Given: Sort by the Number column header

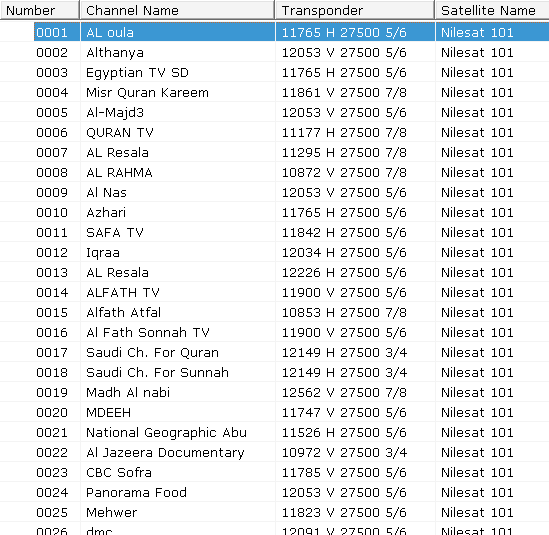Looking at the screenshot, I should 40,10.
